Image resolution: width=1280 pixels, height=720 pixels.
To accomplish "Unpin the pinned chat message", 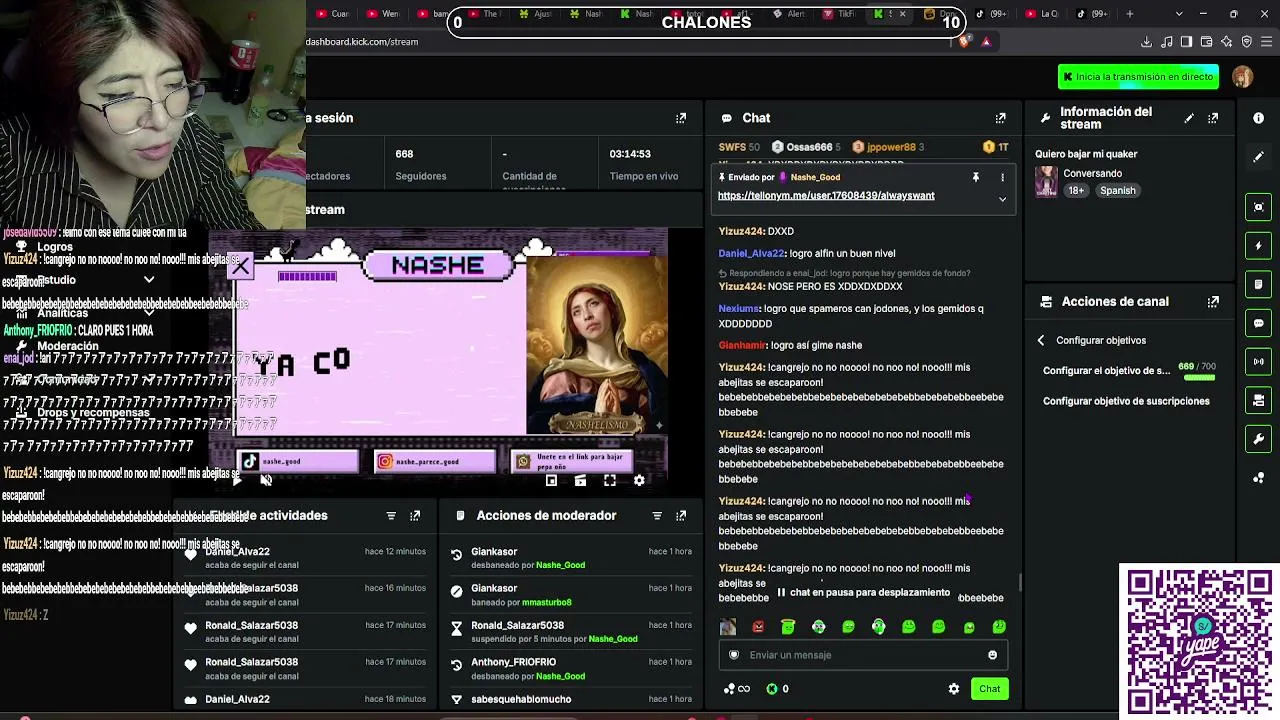I will point(976,177).
